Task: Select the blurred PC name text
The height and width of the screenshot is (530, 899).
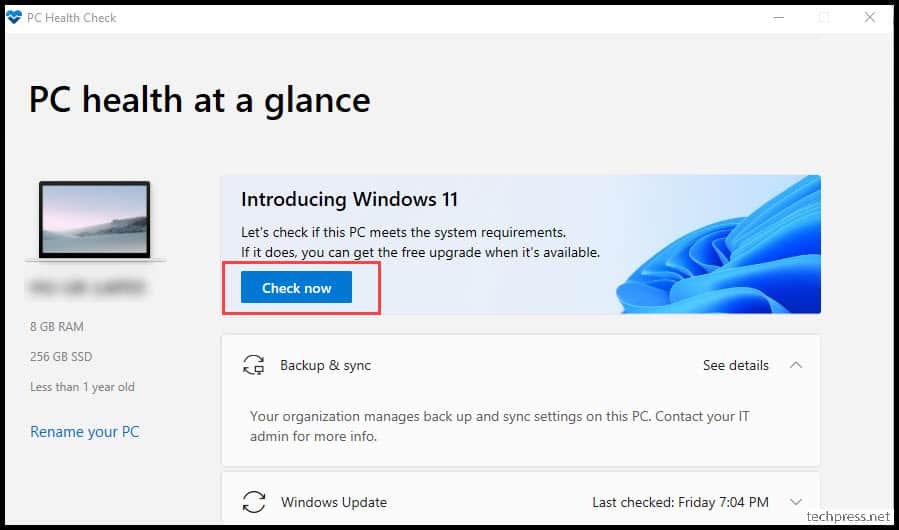Action: pyautogui.click(x=86, y=289)
